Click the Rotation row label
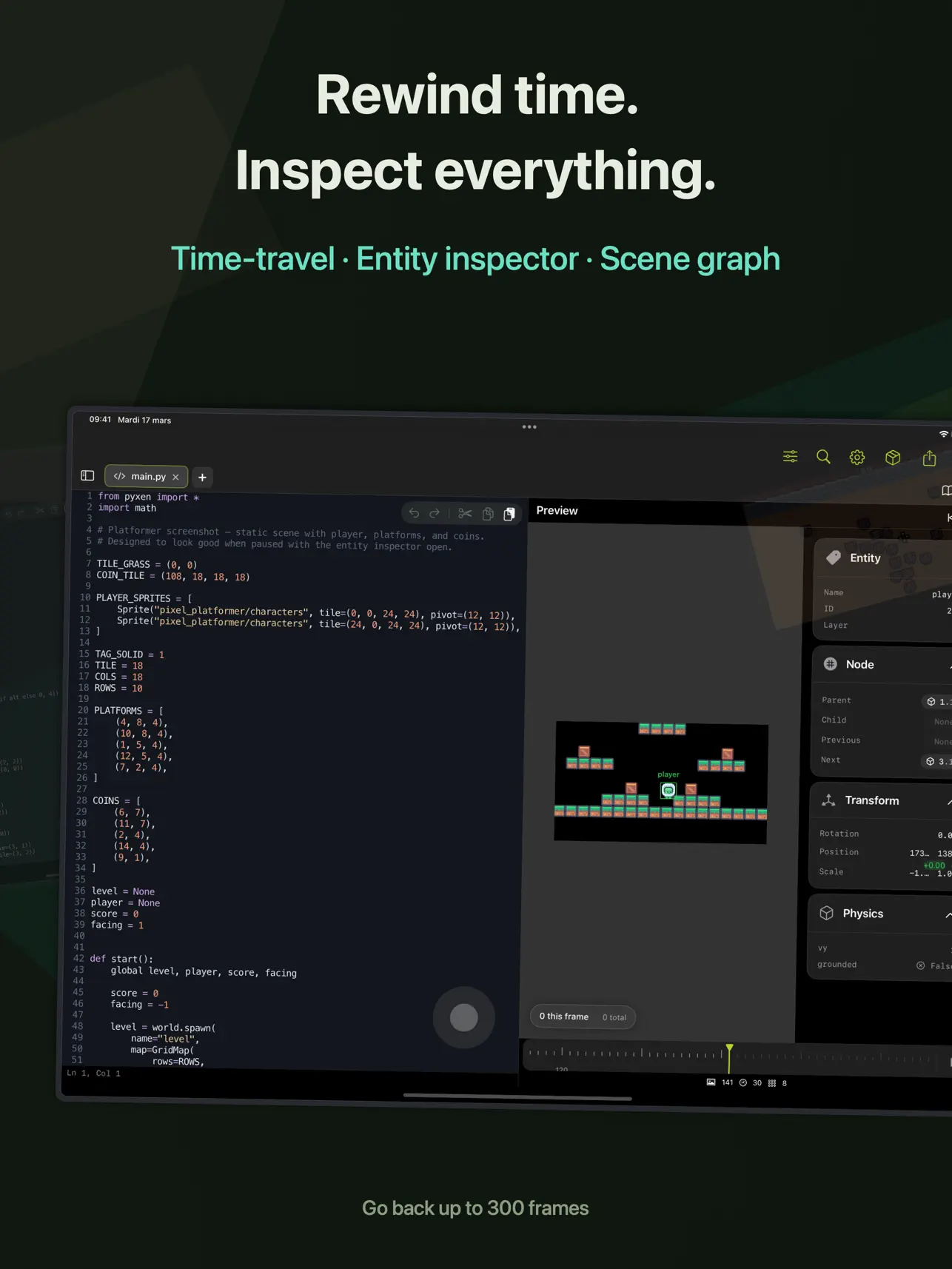Screen dimensions: 952x1269 coord(839,834)
